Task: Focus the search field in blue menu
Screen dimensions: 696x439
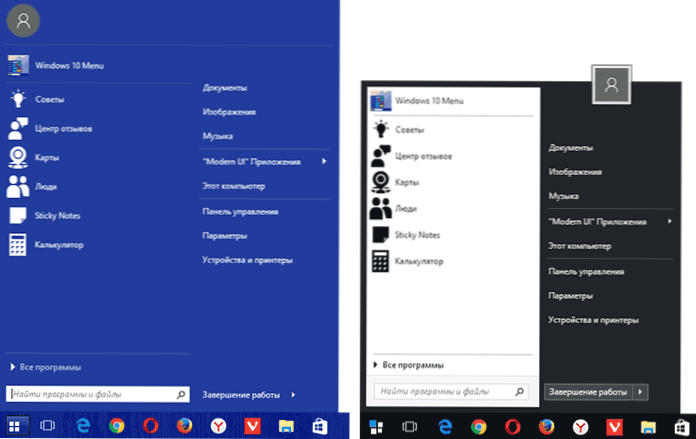Action: tap(98, 394)
